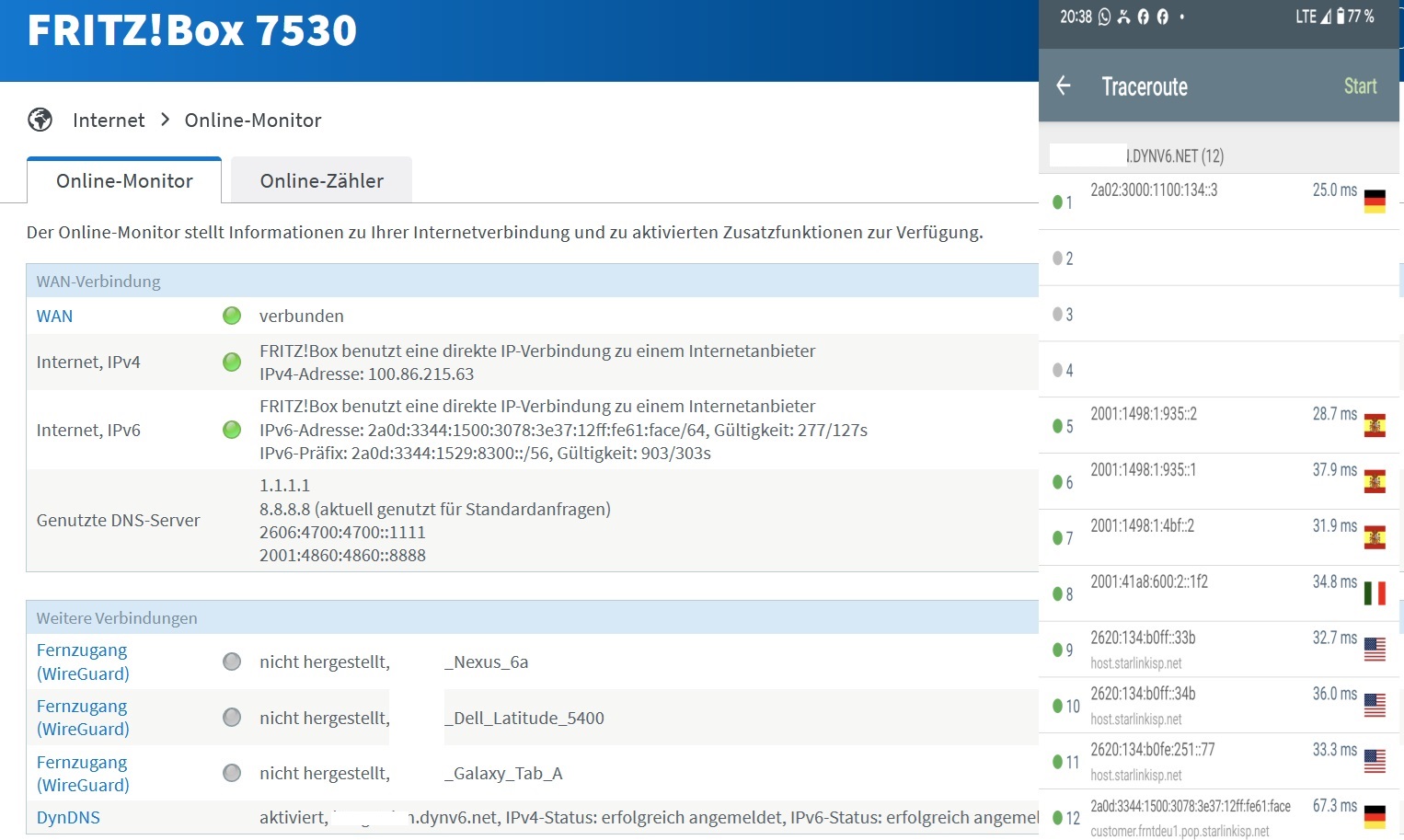Click the LTE signal indicator in status bar
The height and width of the screenshot is (840, 1404).
pyautogui.click(x=1313, y=17)
